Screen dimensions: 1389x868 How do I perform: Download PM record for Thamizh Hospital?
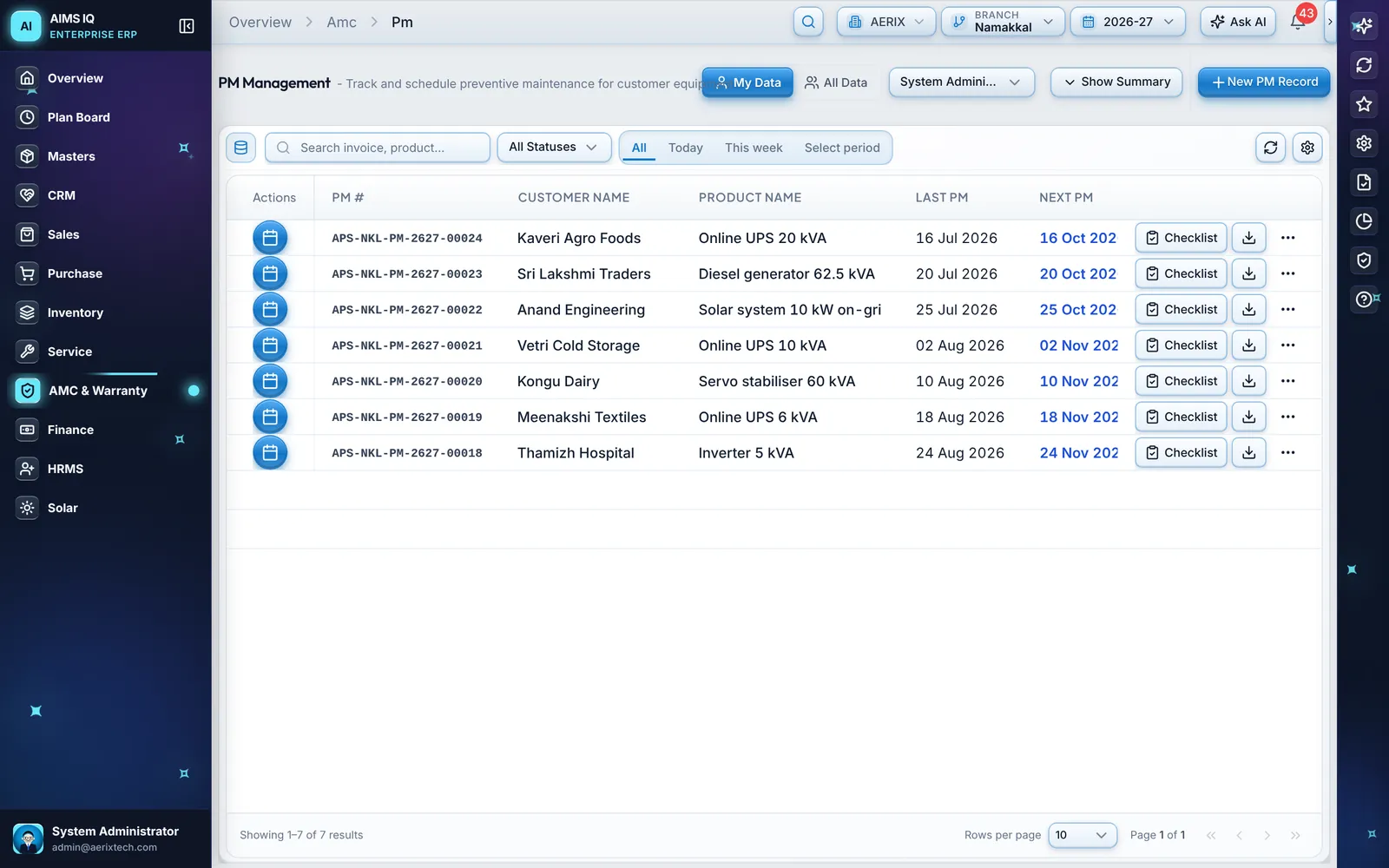[1248, 452]
